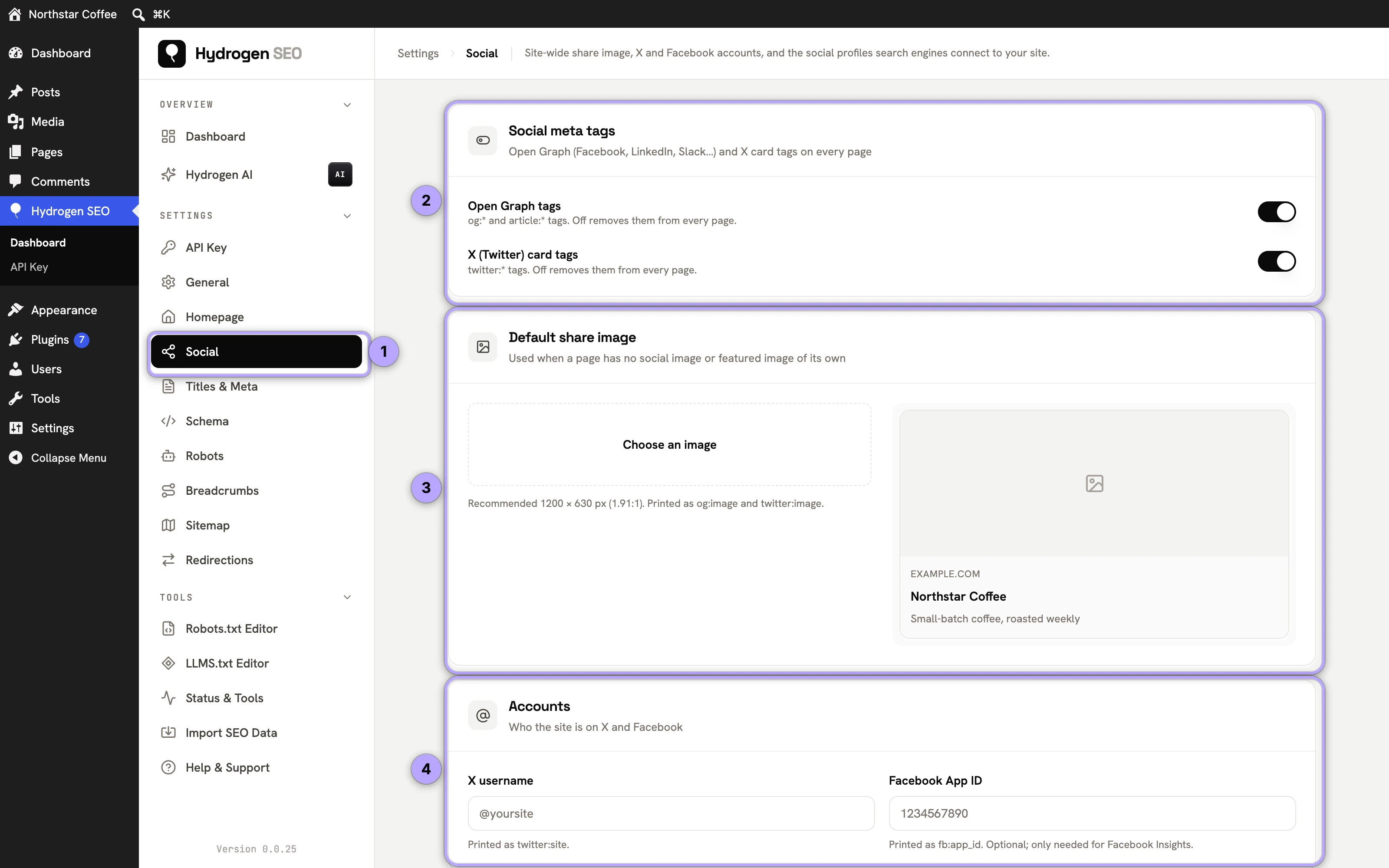The width and height of the screenshot is (1389, 868).
Task: Collapse the Tools section chevron
Action: pyautogui.click(x=347, y=597)
